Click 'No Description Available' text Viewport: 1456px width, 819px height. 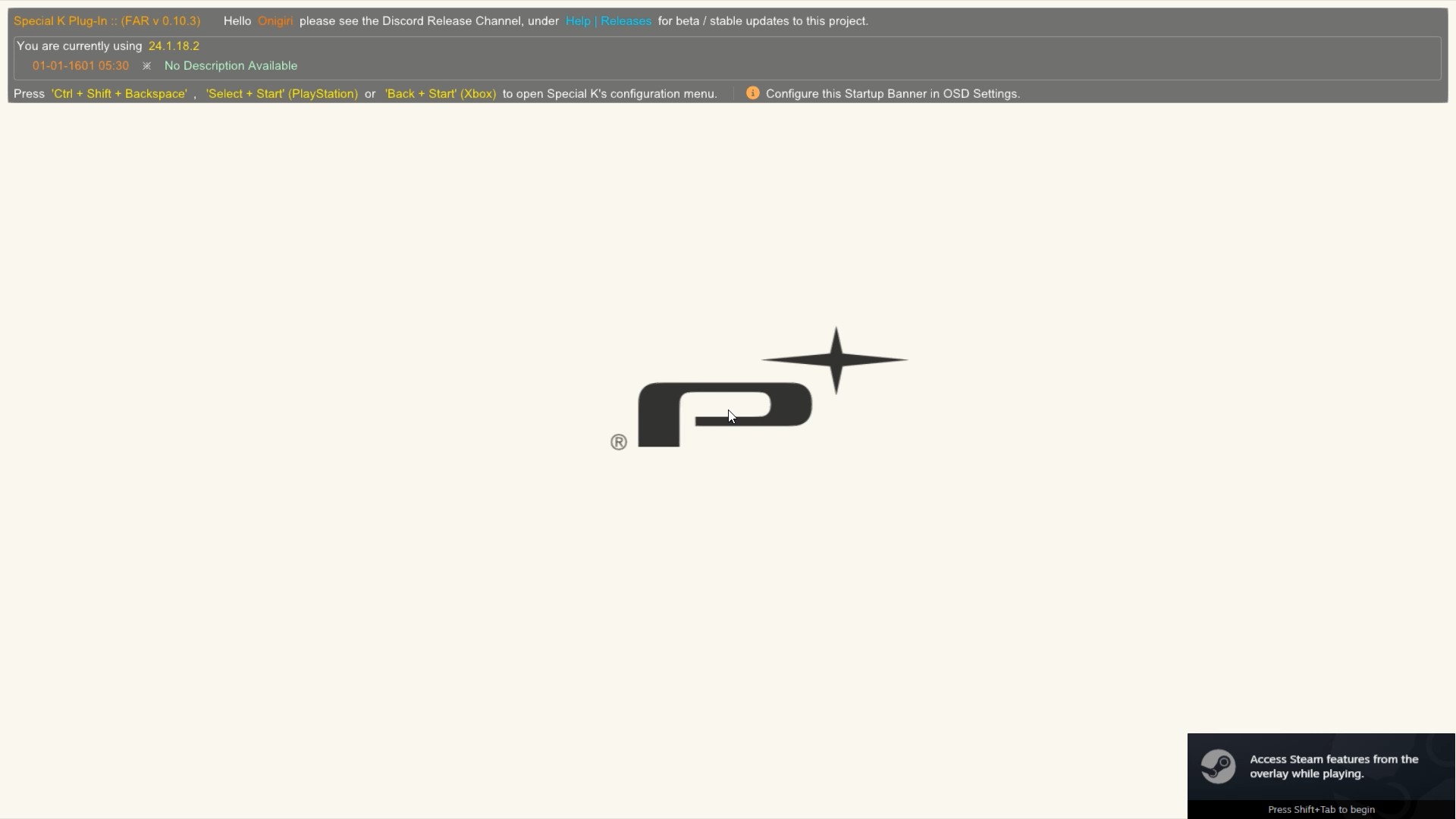(x=231, y=66)
